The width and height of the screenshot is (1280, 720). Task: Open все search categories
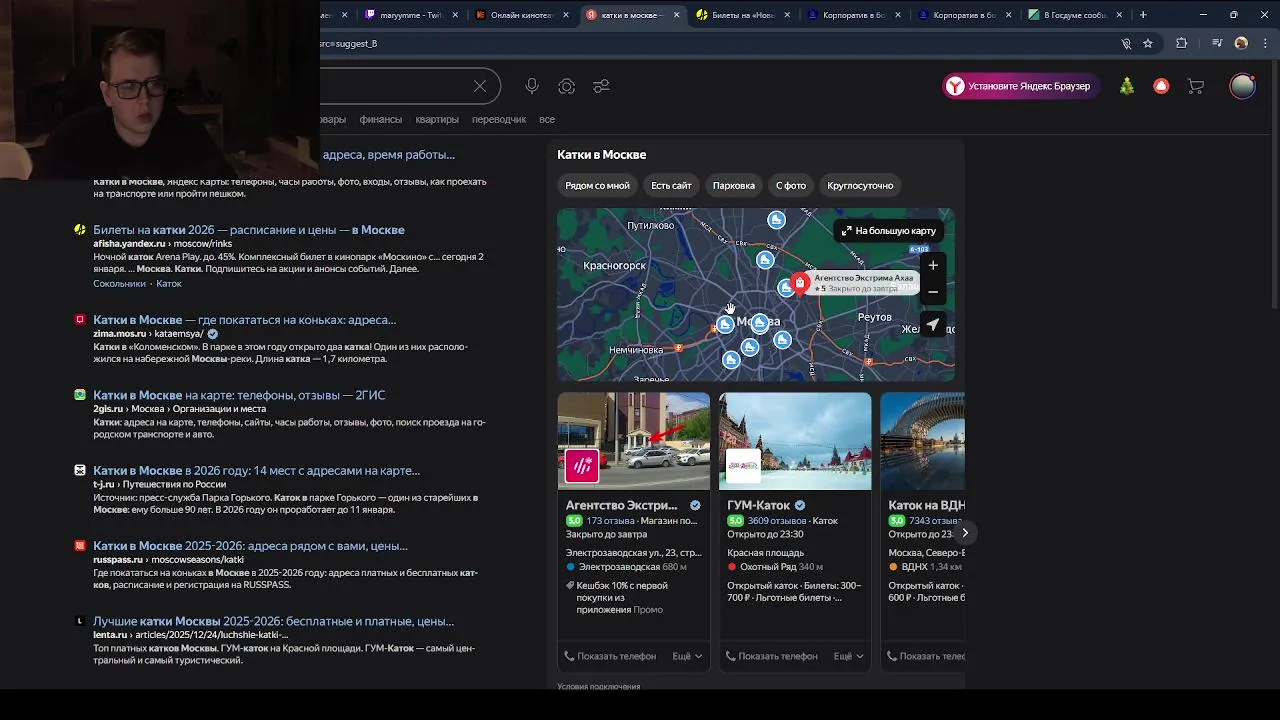[547, 119]
